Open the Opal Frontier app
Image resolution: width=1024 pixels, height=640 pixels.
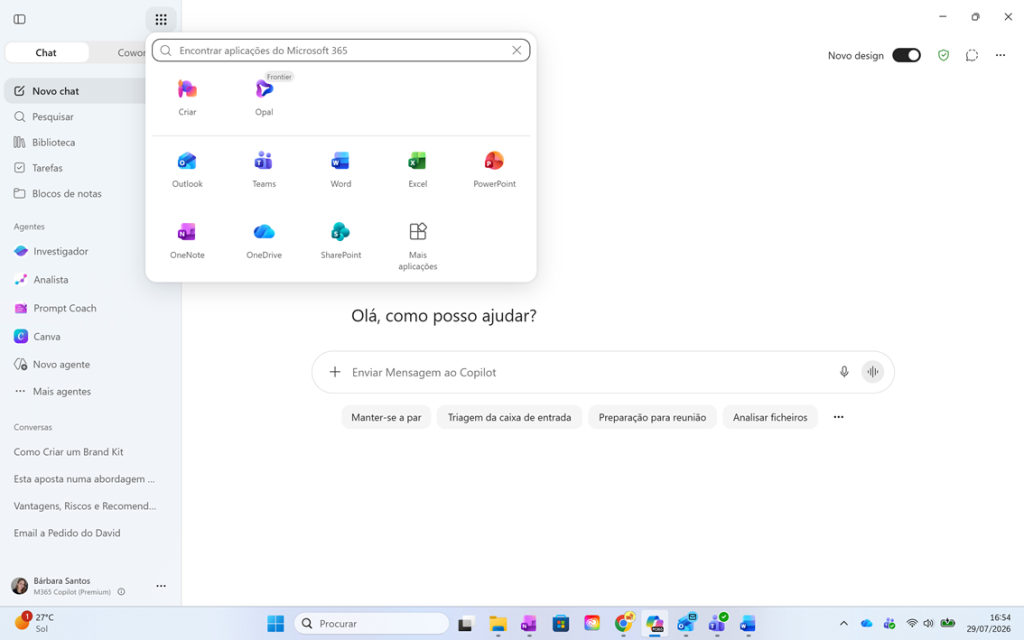264,97
